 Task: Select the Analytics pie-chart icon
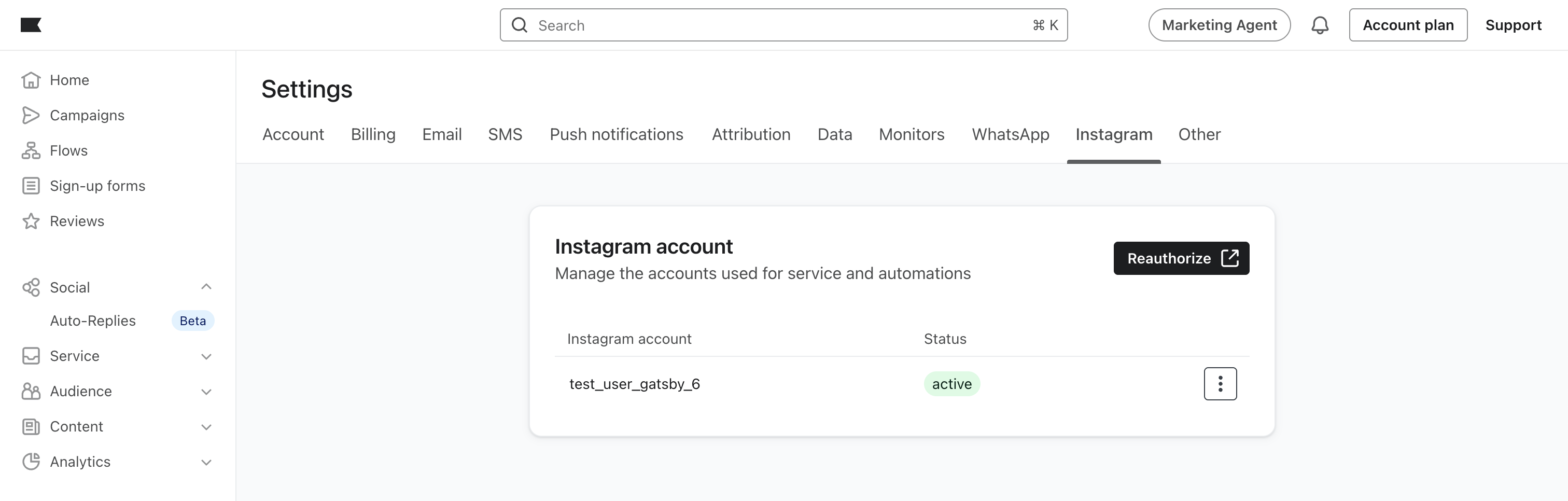[x=32, y=462]
